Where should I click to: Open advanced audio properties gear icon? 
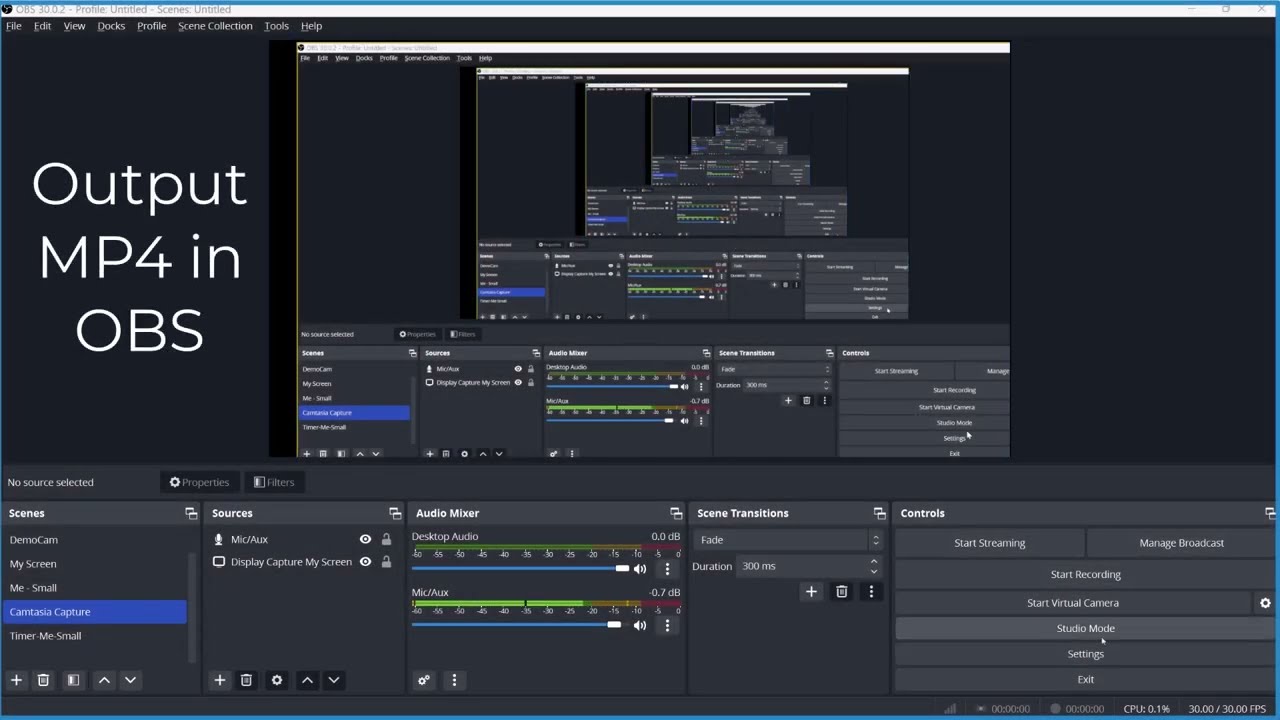(x=424, y=680)
